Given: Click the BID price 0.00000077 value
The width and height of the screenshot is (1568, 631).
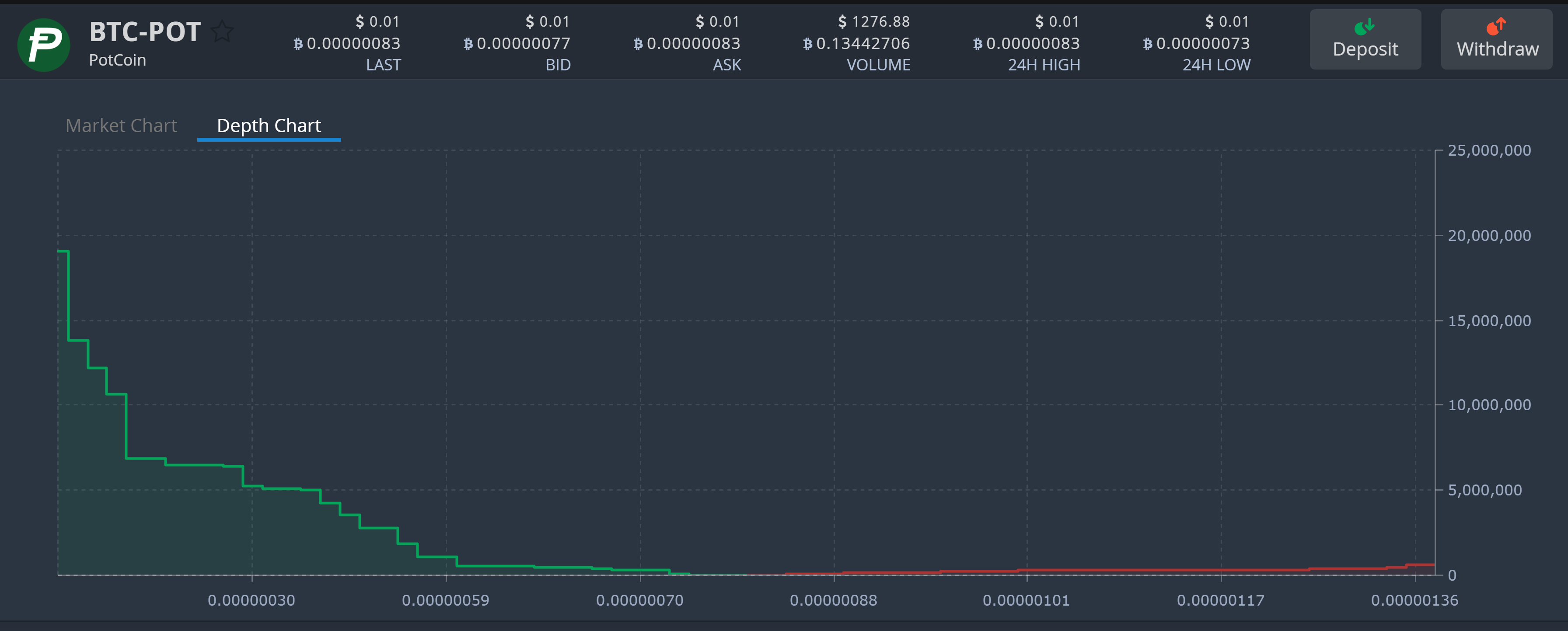Looking at the screenshot, I should [x=516, y=43].
